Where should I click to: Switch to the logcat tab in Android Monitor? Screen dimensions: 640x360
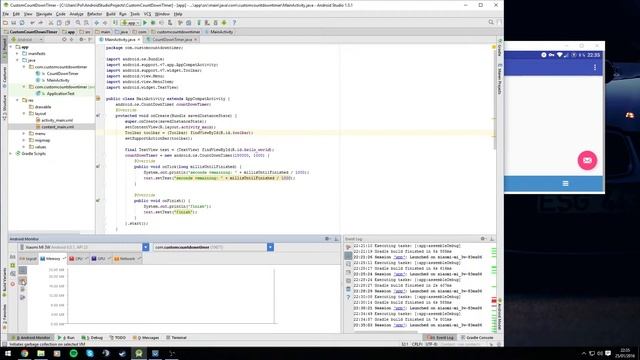click(28, 259)
